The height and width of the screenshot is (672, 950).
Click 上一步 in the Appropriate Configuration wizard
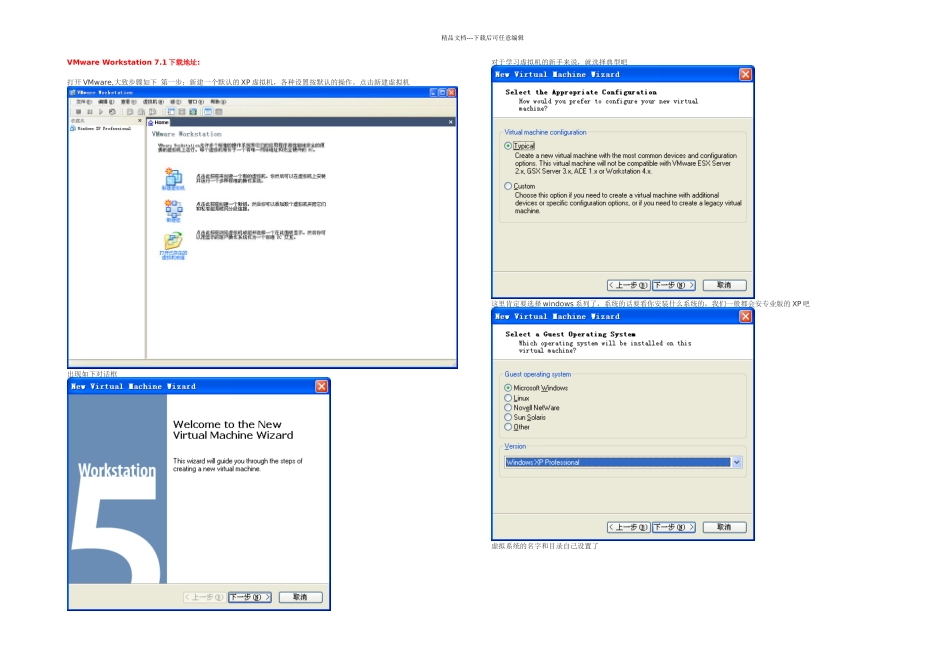(x=628, y=285)
